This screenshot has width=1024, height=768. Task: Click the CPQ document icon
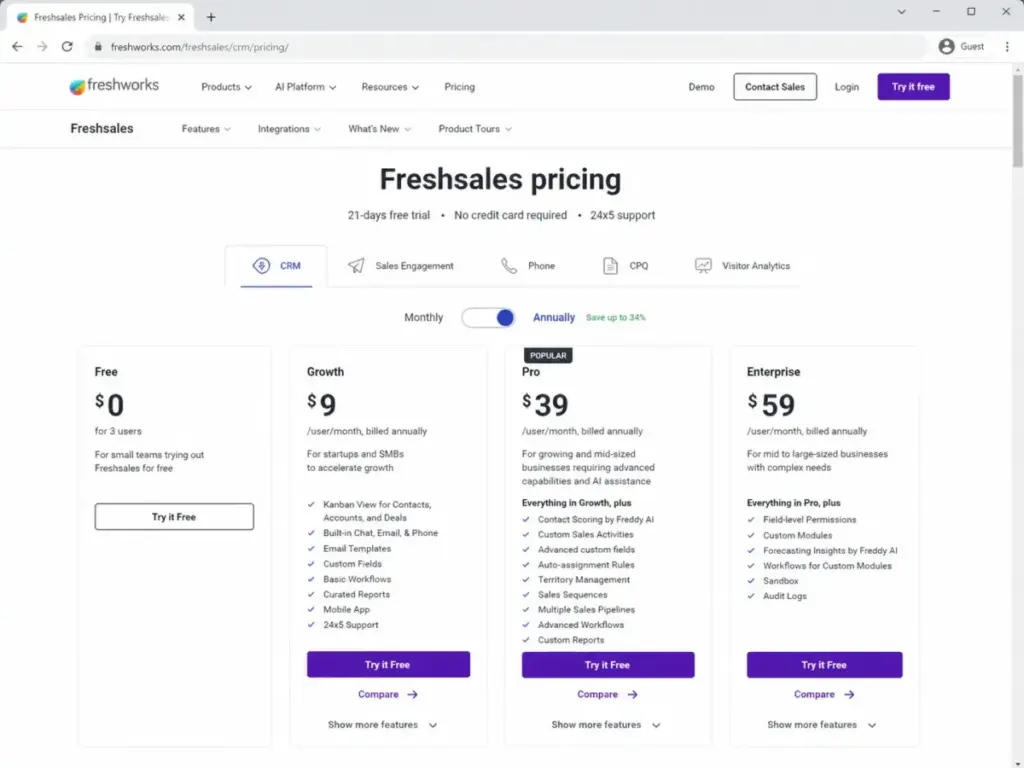click(610, 266)
